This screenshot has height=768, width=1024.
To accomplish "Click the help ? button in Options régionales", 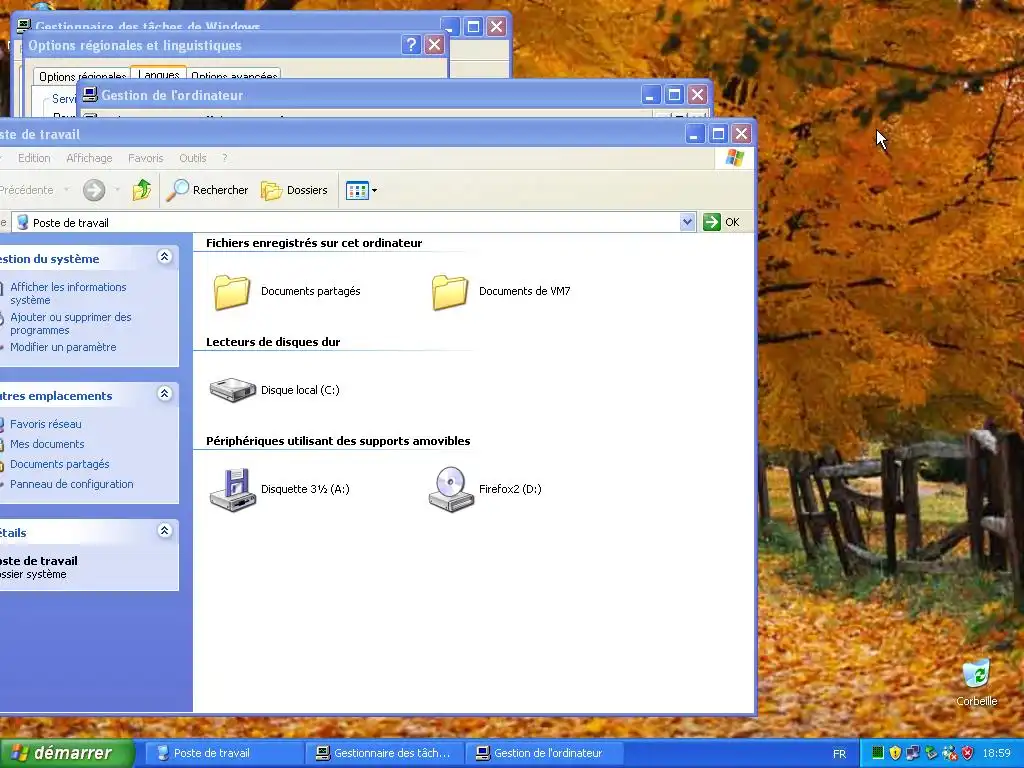I will pyautogui.click(x=411, y=45).
